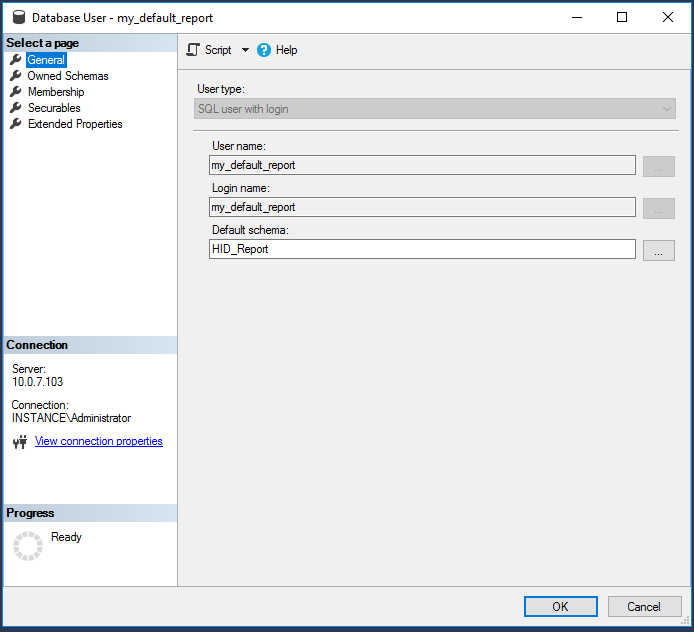Click the connection properties plug icon
Viewport: 694px width, 632px height.
pyautogui.click(x=19, y=442)
